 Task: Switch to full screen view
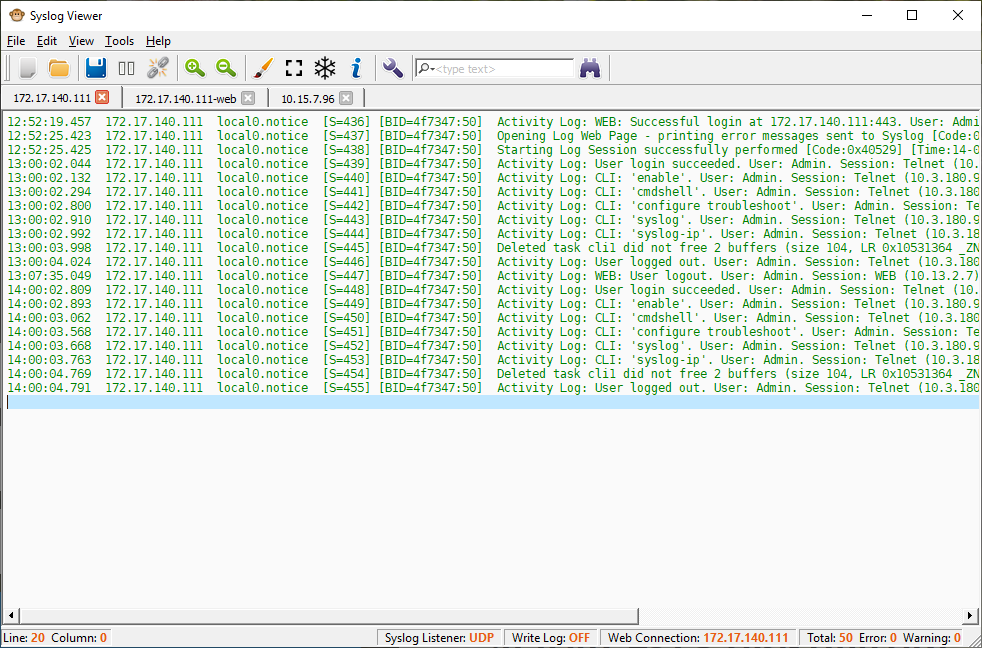click(x=293, y=67)
